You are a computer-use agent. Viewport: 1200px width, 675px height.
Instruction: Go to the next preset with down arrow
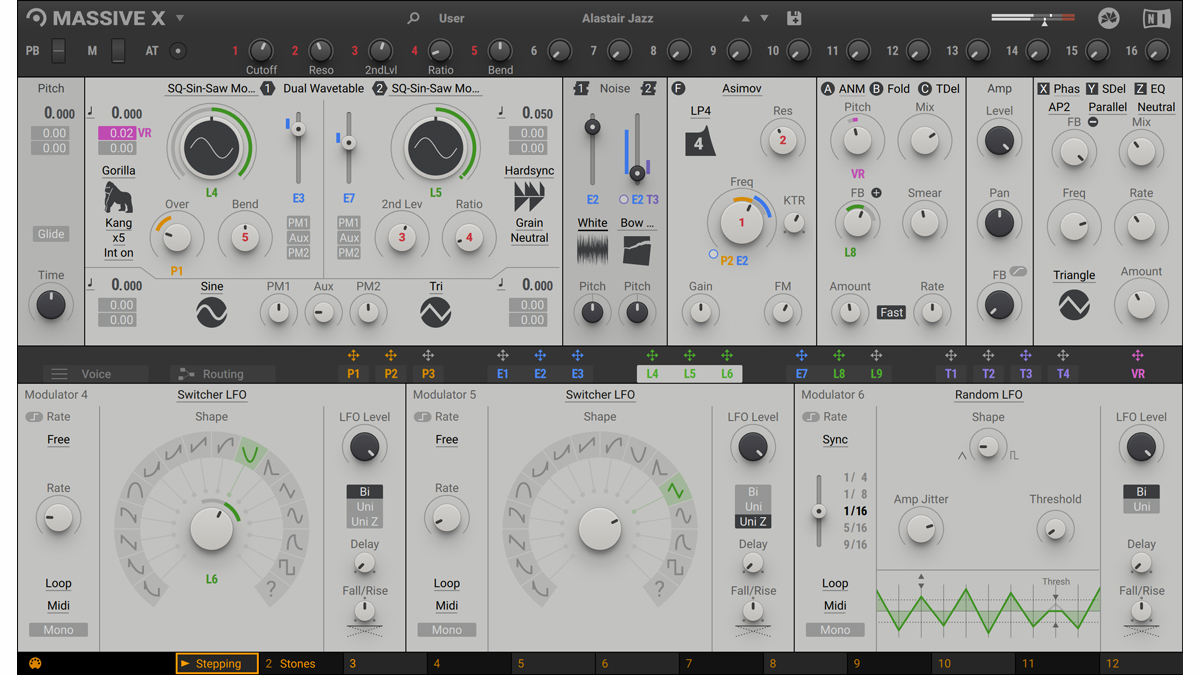(x=764, y=18)
